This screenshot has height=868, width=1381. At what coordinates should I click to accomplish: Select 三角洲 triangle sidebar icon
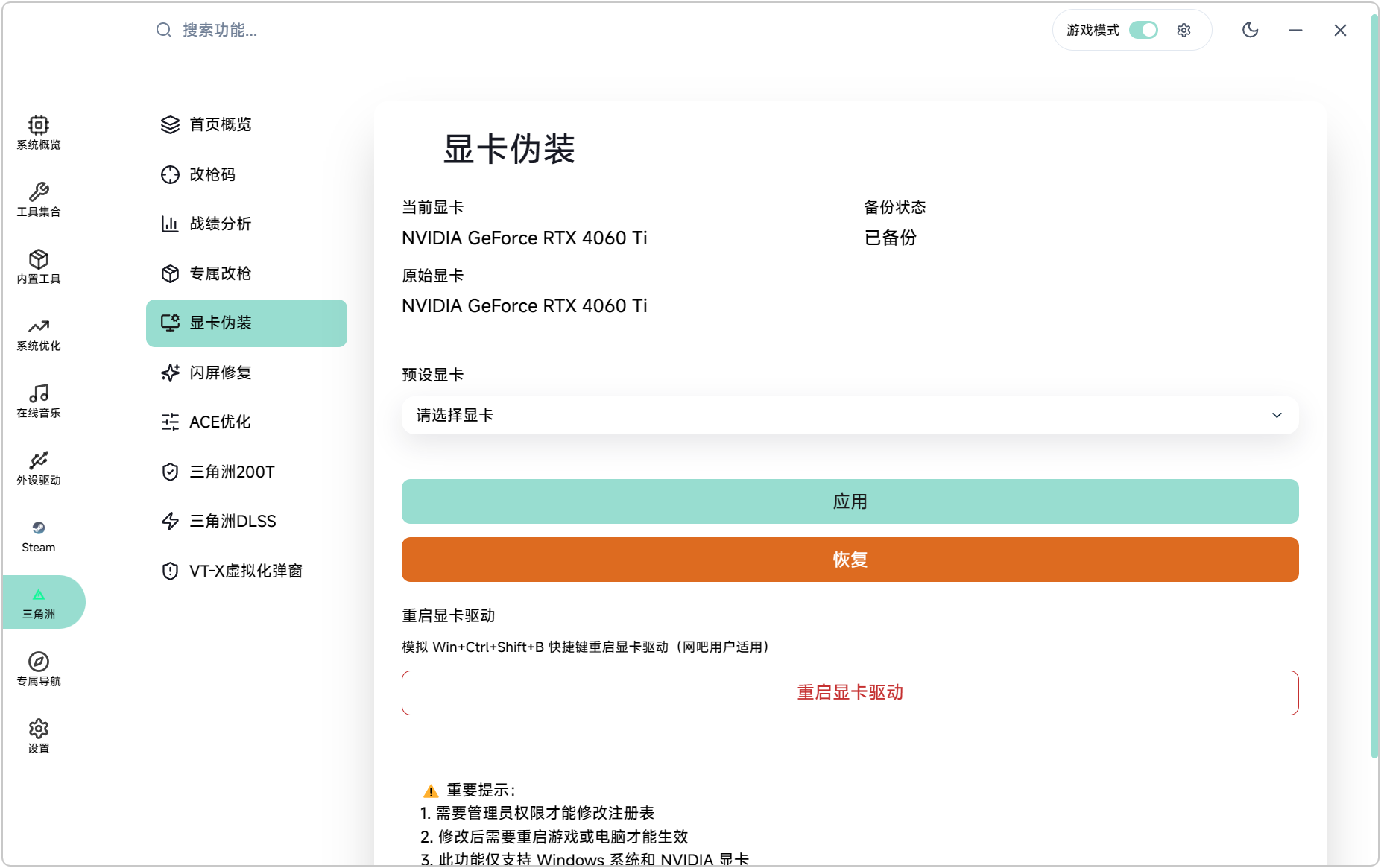coord(39,595)
